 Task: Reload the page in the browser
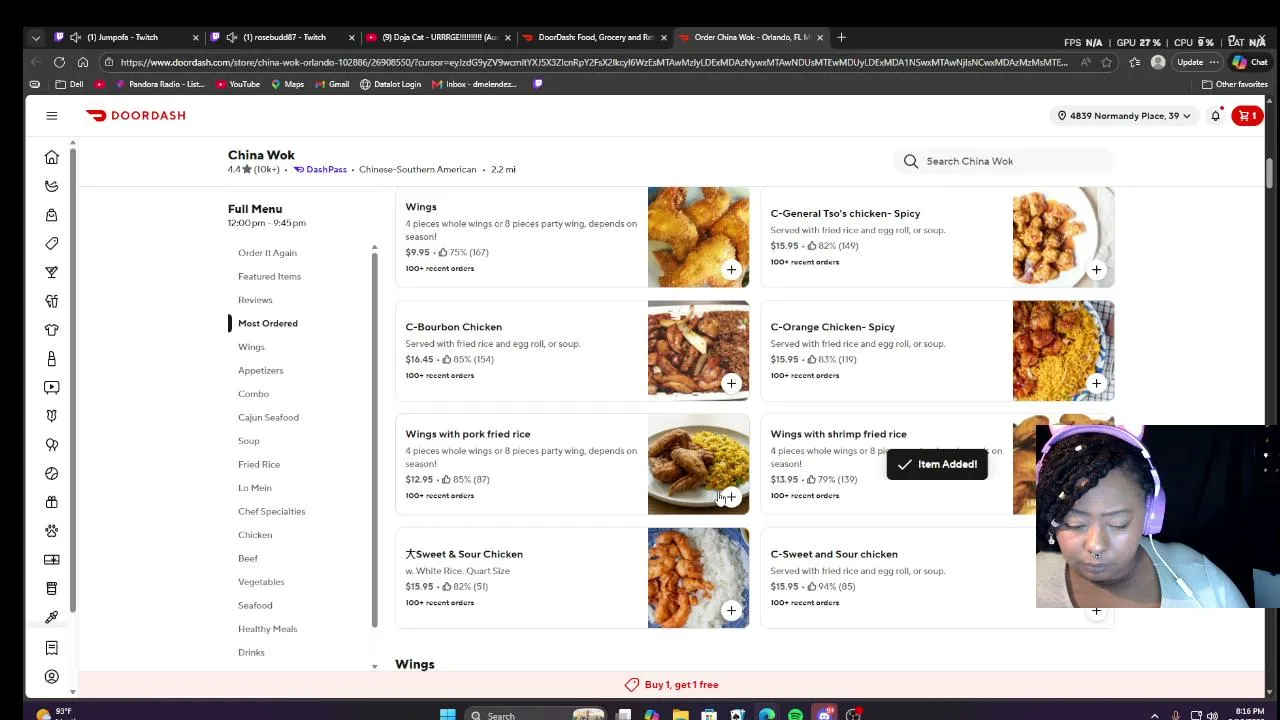click(x=60, y=62)
